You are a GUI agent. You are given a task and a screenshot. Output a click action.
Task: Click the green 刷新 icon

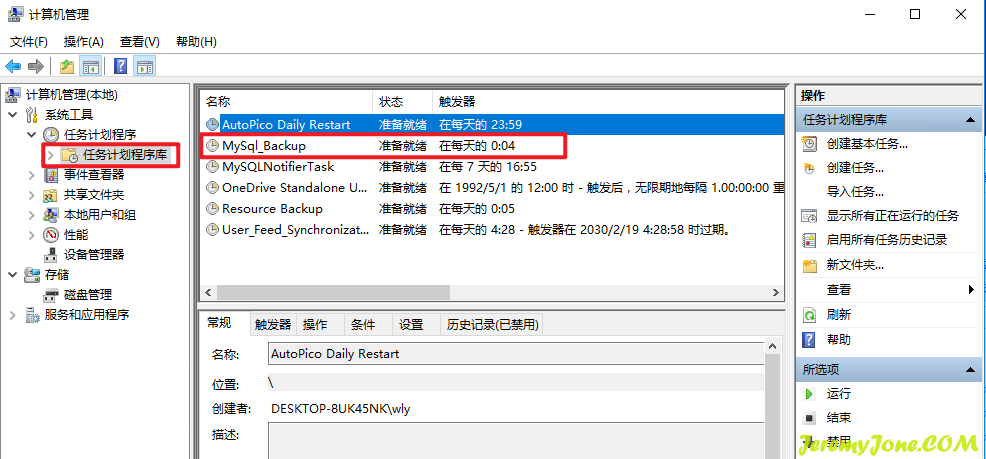(809, 314)
